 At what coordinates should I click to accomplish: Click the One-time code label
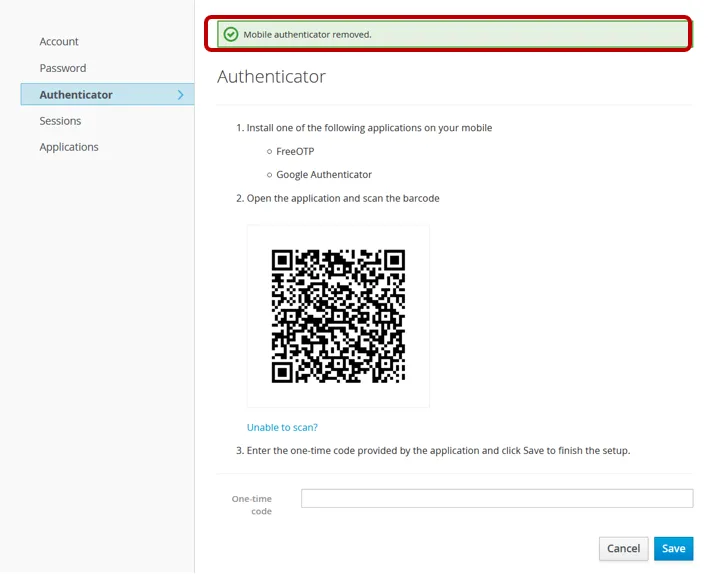click(x=252, y=505)
